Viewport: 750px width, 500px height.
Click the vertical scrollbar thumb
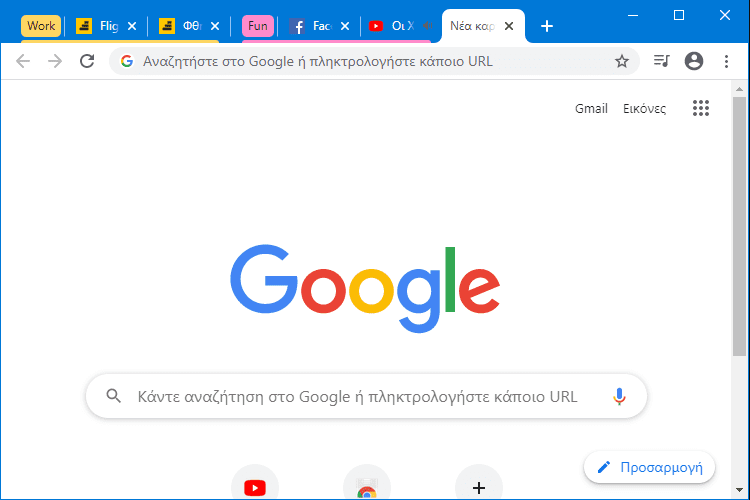739,226
